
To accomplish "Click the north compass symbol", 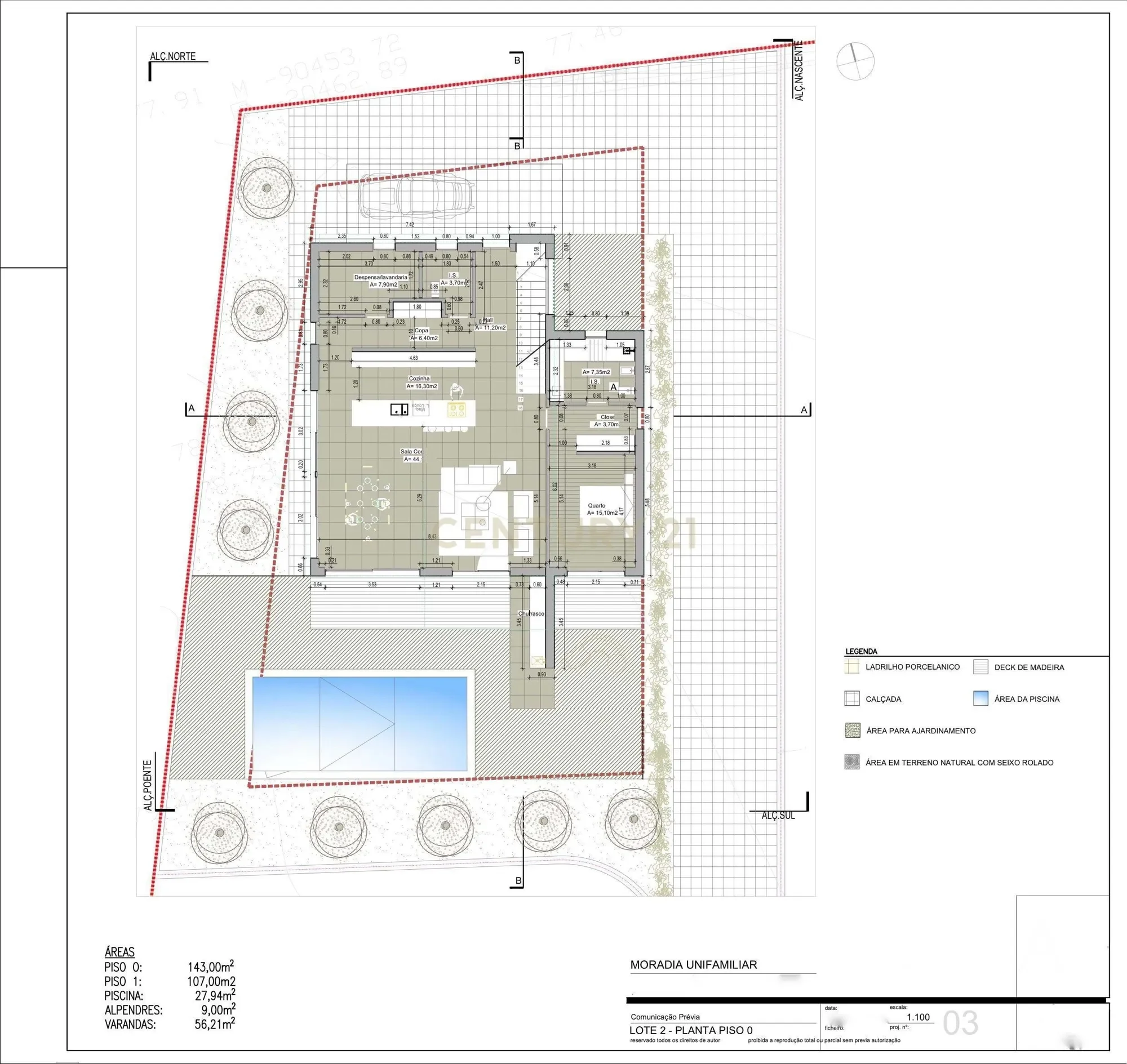I will (x=855, y=61).
